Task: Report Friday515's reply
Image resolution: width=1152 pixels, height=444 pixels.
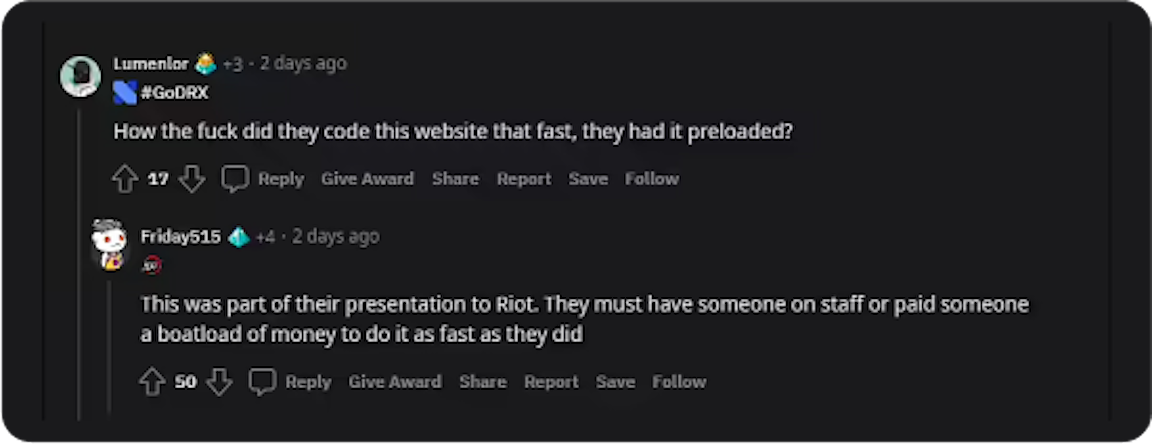Action: 551,382
